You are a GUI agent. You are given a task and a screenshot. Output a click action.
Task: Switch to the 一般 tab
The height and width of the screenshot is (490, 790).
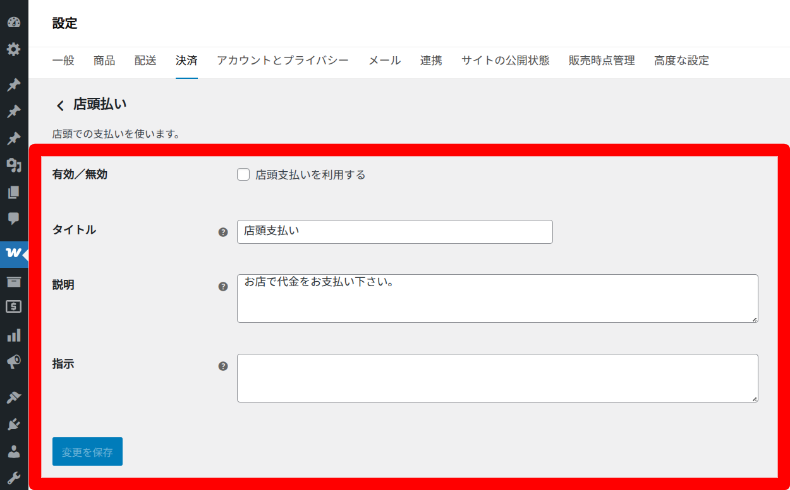pyautogui.click(x=63, y=60)
